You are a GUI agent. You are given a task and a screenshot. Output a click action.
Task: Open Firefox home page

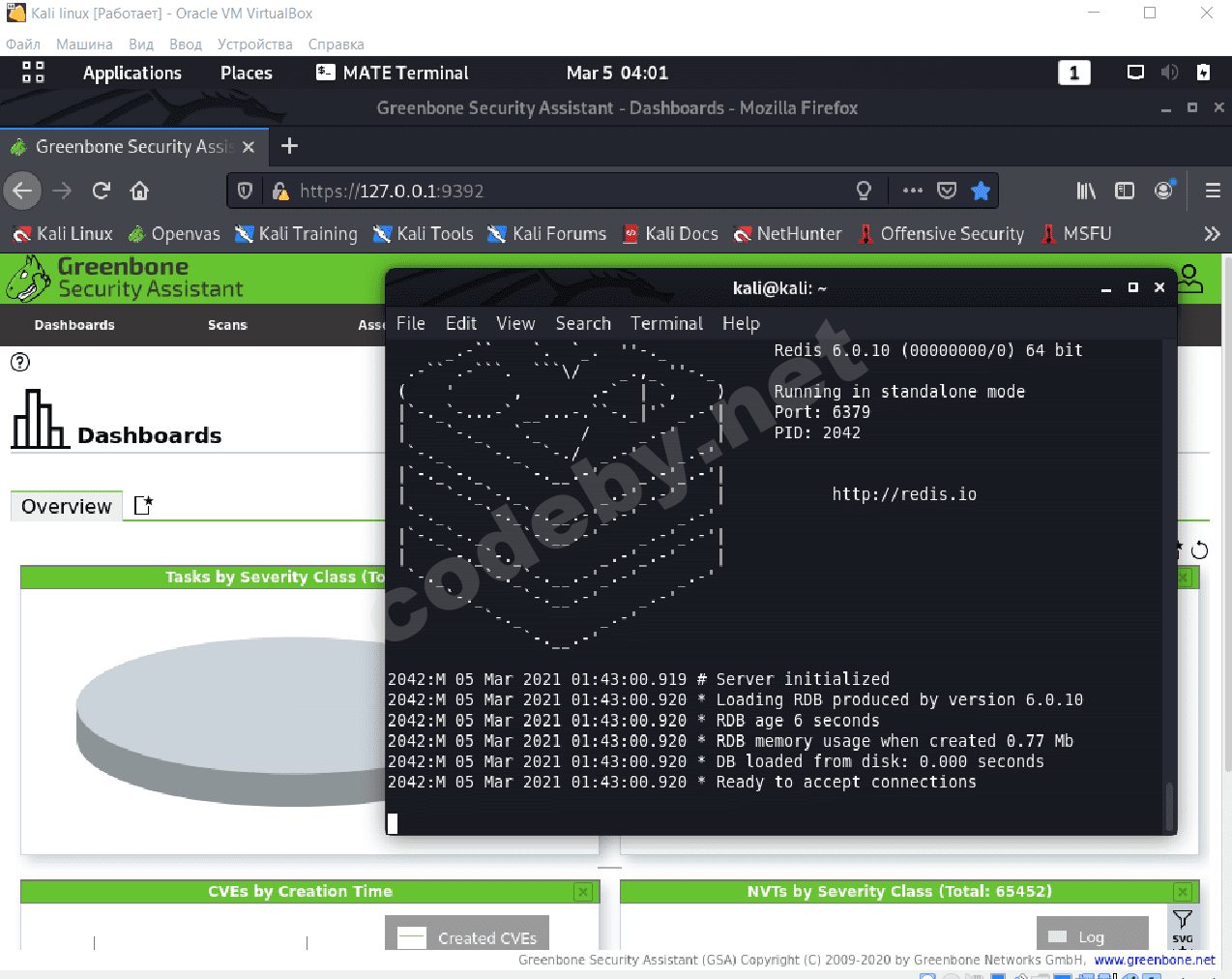point(140,191)
